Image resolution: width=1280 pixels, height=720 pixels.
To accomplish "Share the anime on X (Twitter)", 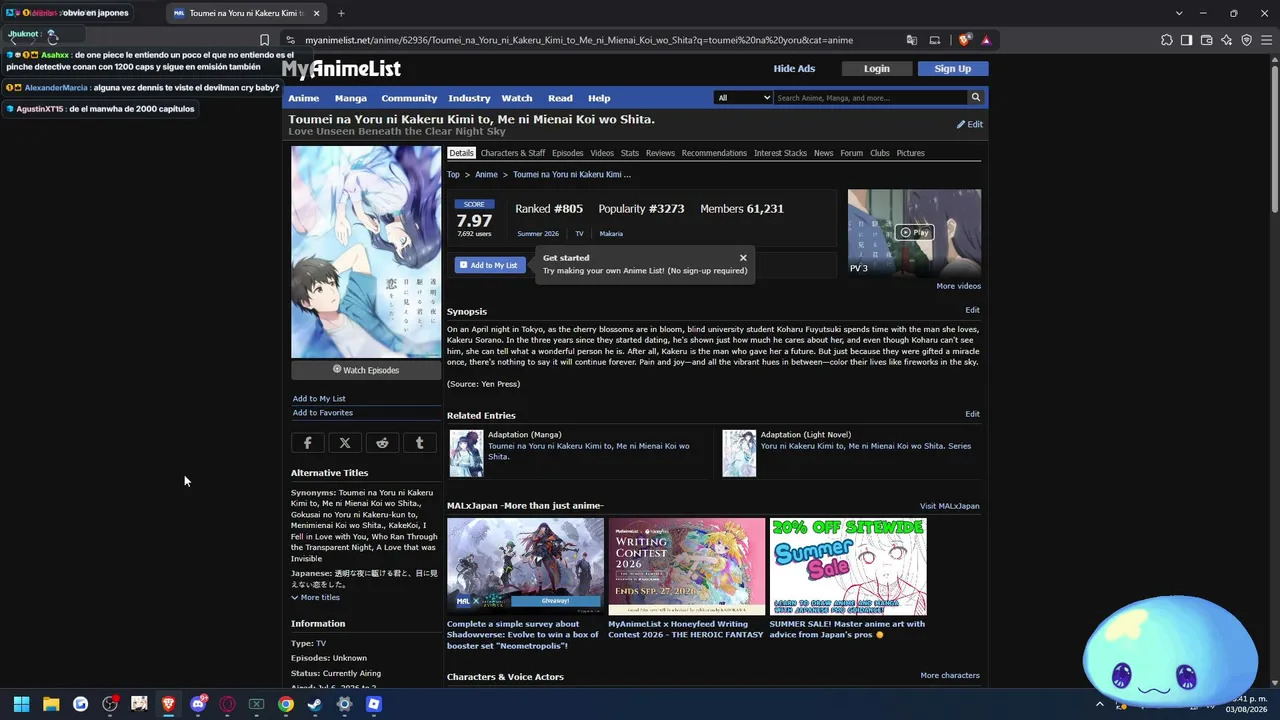I will (345, 443).
